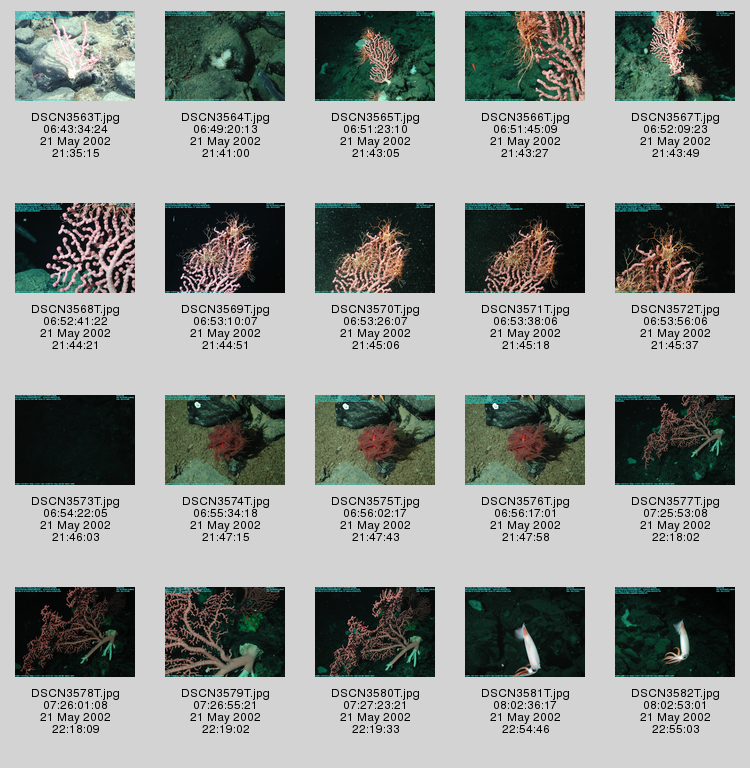The height and width of the screenshot is (768, 750).
Task: View the red anemone thumbnail DSCN3574T.jpg
Action: [x=225, y=440]
